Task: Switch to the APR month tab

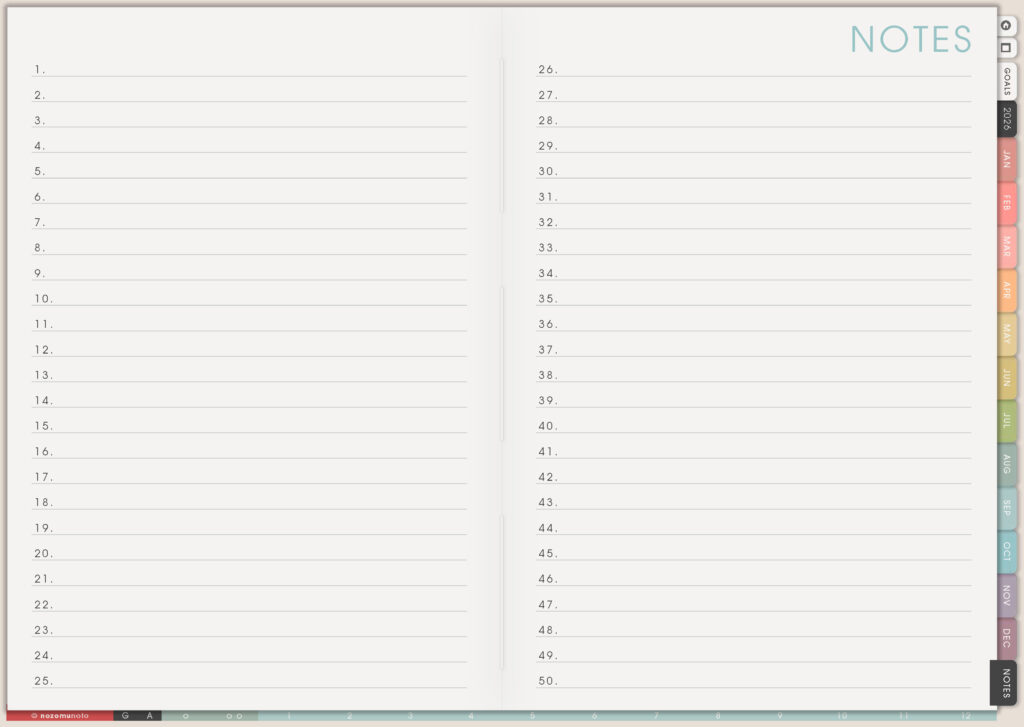Action: [1006, 291]
